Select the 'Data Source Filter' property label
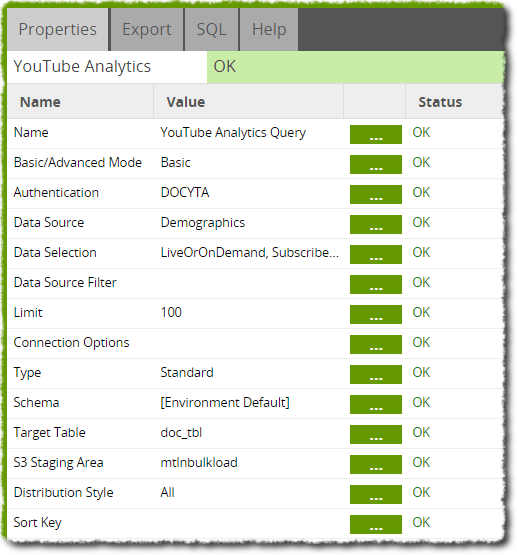 [65, 282]
